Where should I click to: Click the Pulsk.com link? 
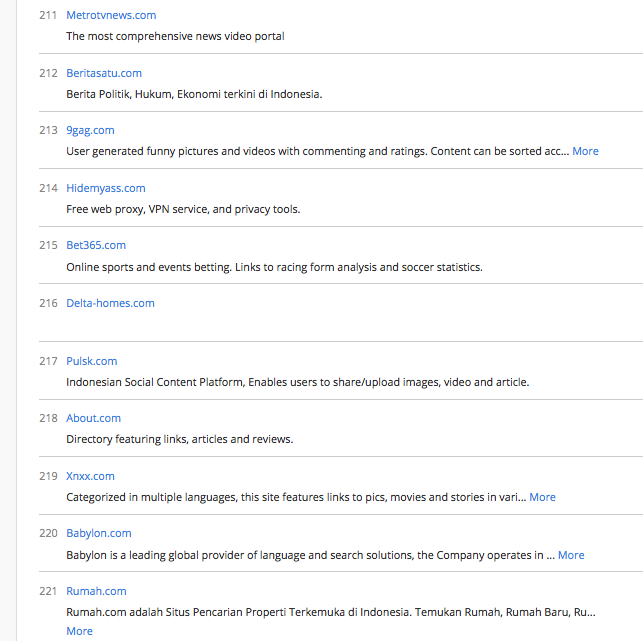point(92,361)
